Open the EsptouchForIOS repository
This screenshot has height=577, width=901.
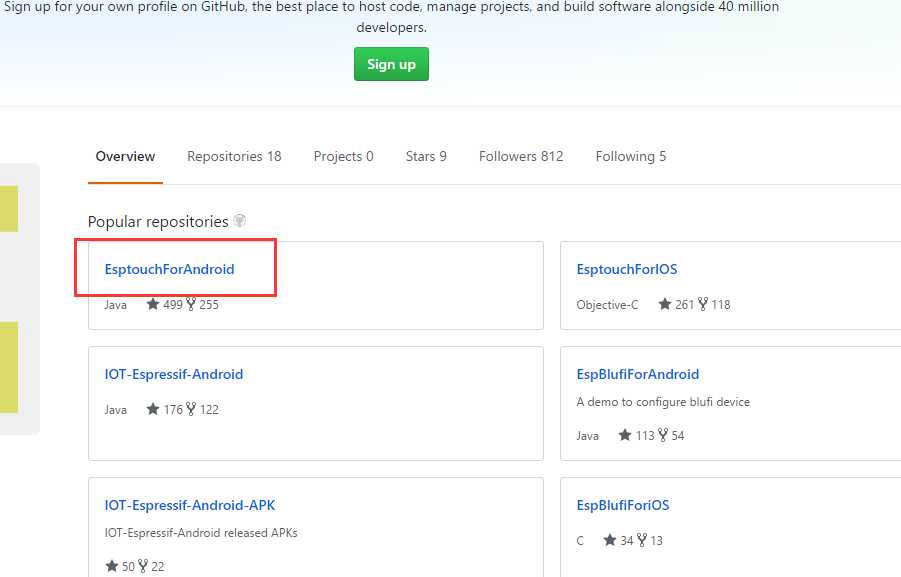tap(627, 269)
